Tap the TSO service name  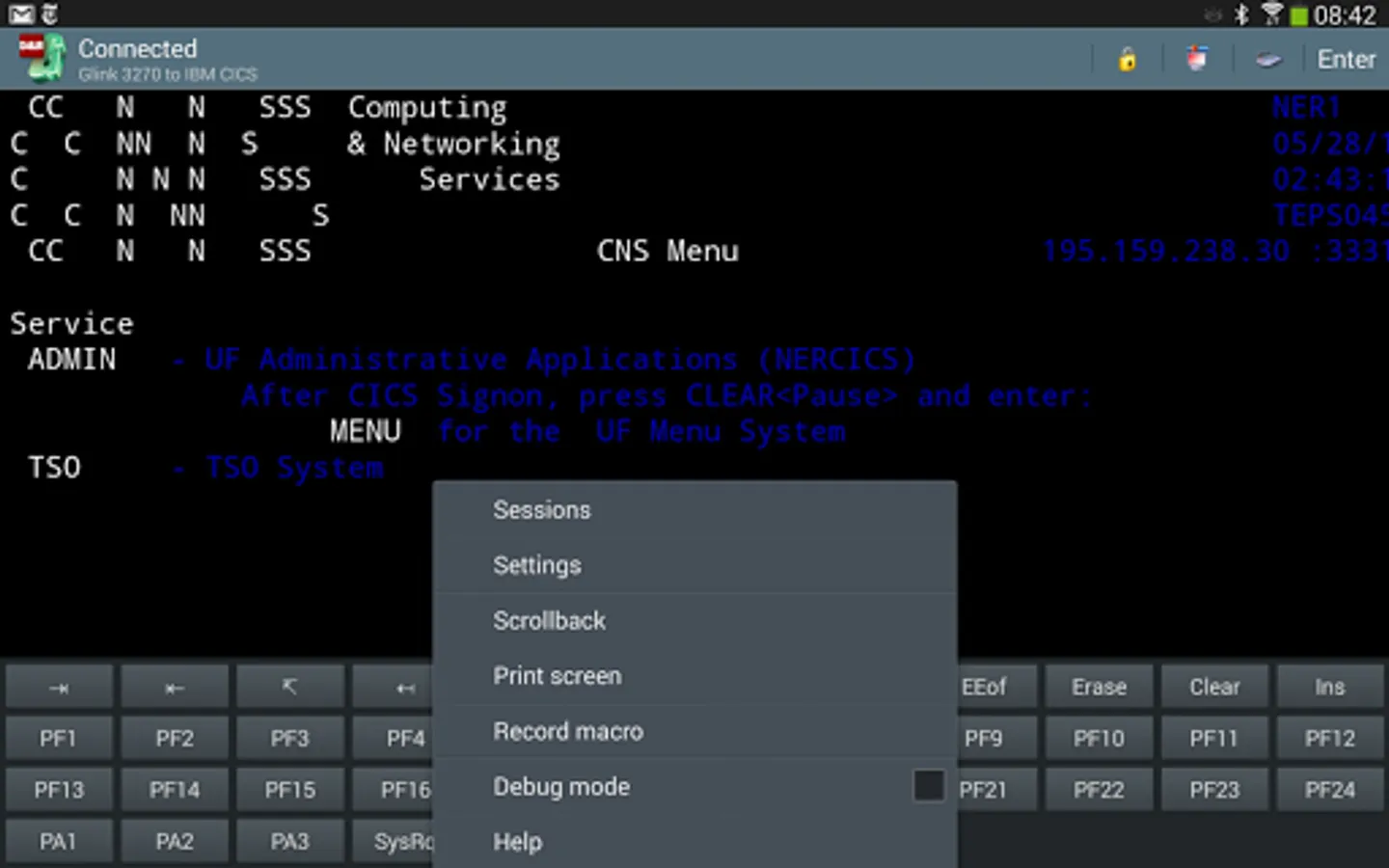coord(55,468)
